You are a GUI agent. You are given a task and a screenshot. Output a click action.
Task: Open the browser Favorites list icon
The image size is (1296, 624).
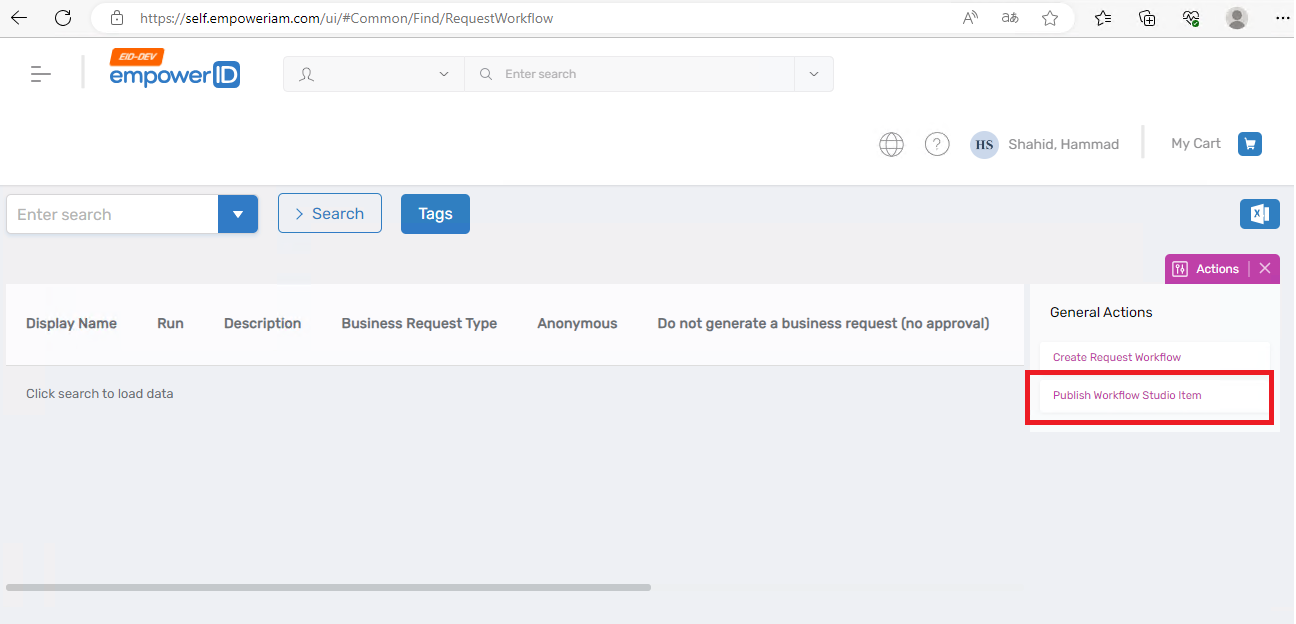click(x=1103, y=18)
